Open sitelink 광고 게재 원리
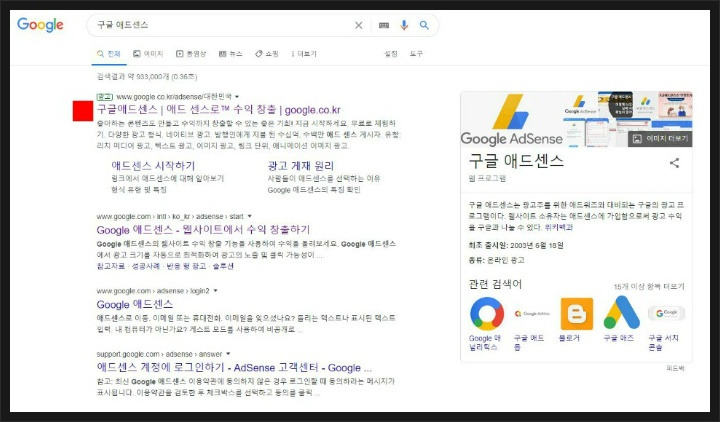 tap(301, 166)
